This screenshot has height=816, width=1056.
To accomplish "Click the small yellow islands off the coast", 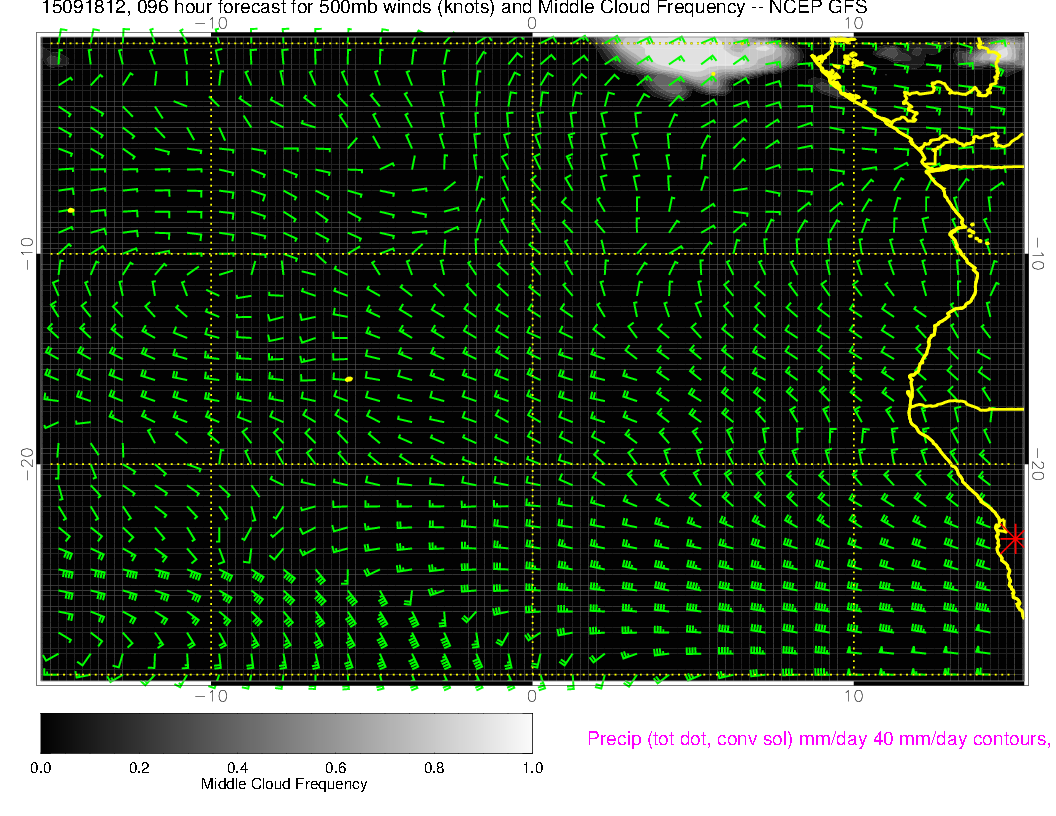I will (x=979, y=236).
